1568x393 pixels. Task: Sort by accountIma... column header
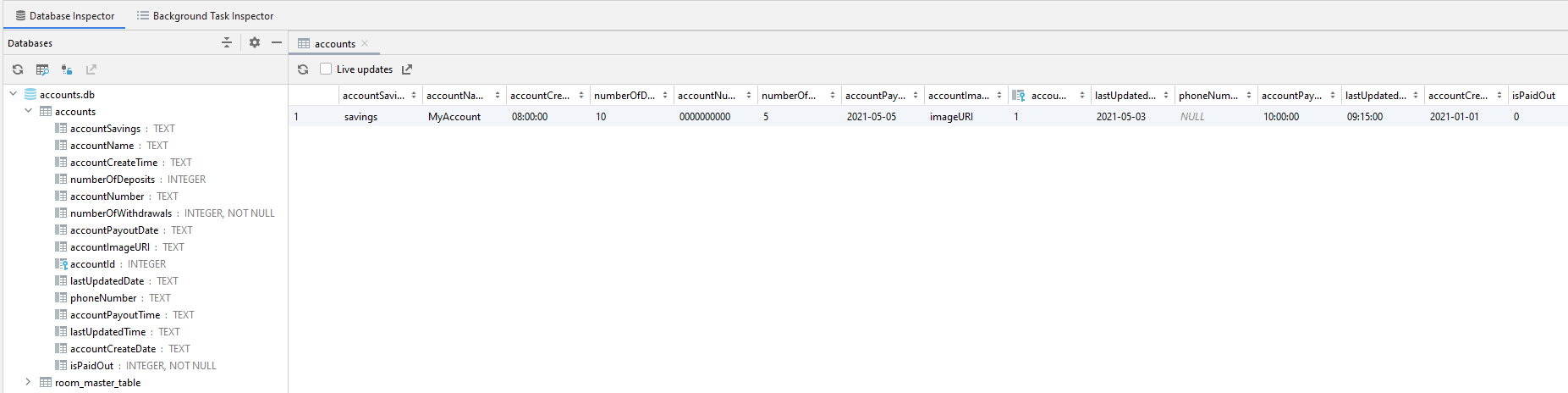966,96
